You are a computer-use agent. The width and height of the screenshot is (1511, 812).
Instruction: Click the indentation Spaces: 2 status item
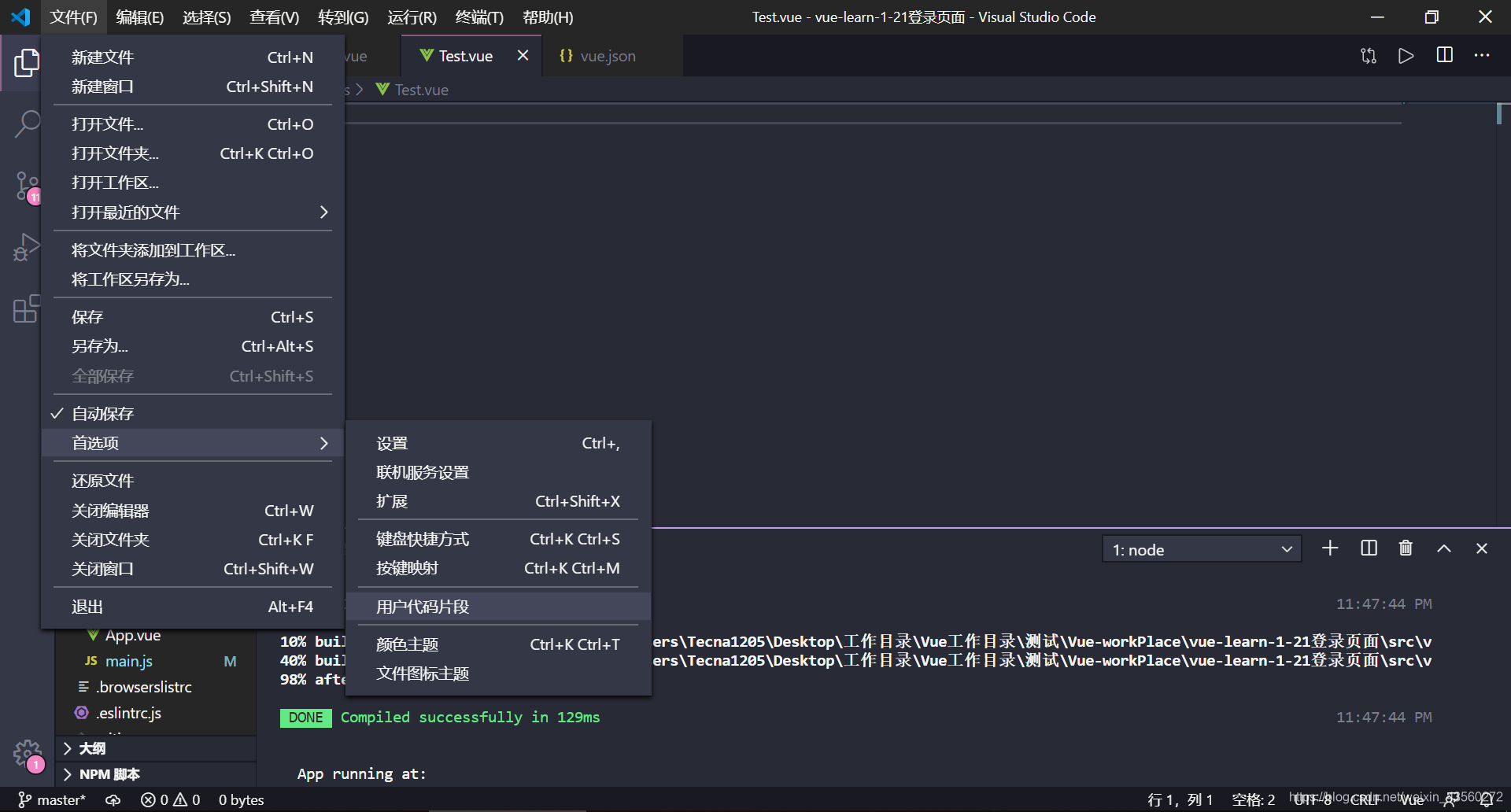click(x=1253, y=799)
